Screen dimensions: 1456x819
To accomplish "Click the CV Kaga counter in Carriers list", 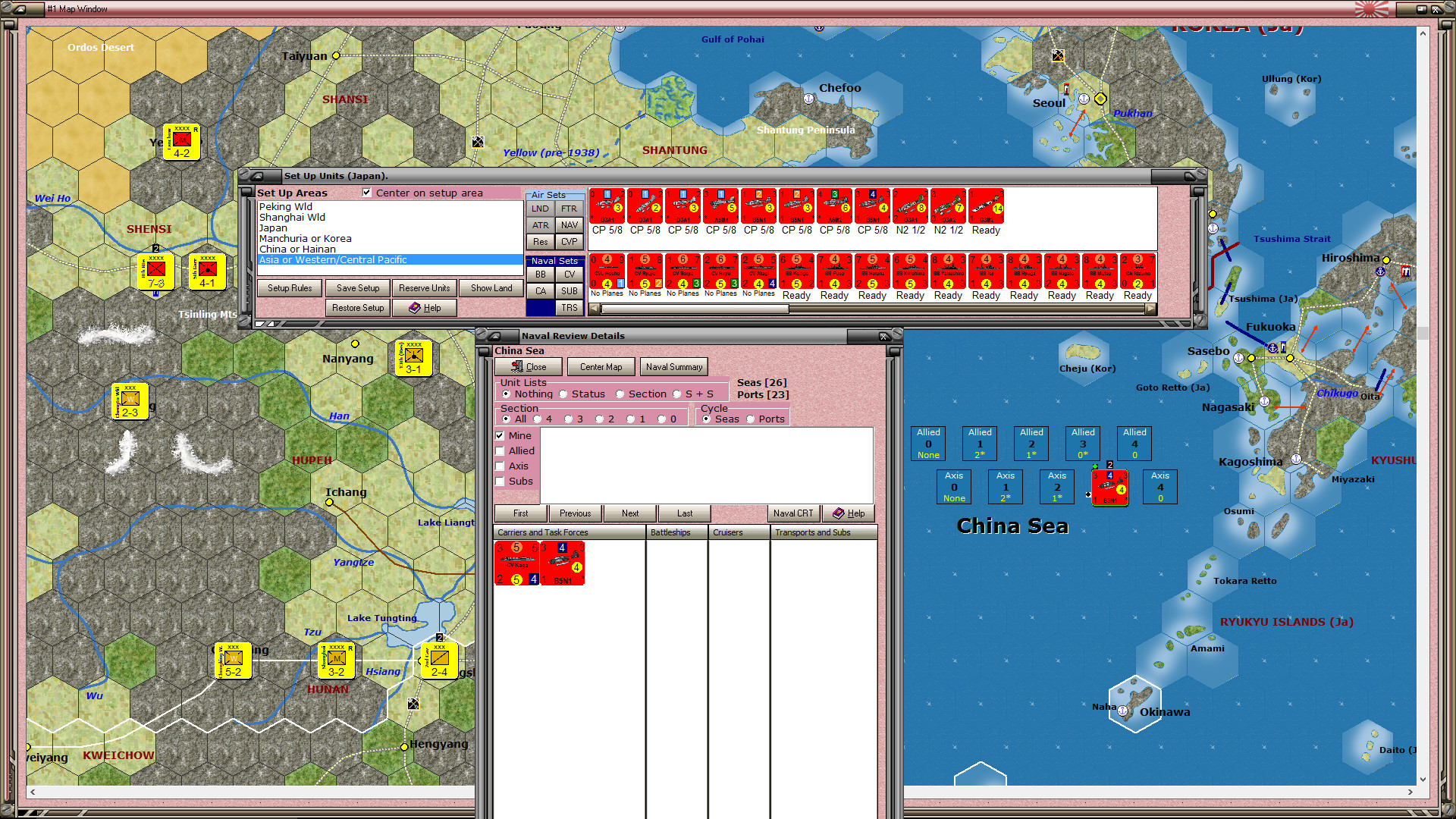I will [516, 563].
